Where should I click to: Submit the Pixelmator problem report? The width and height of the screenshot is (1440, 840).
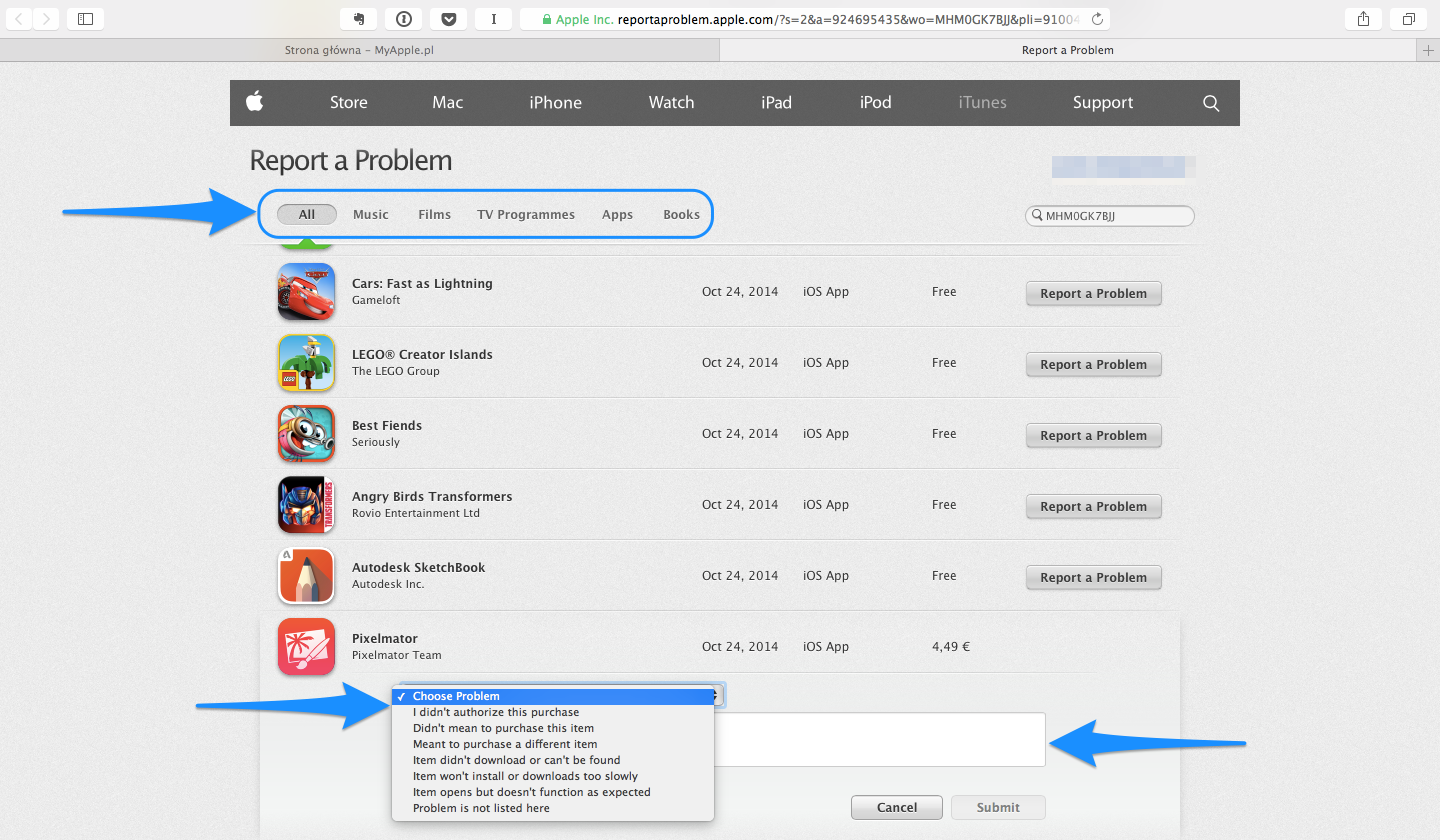998,807
